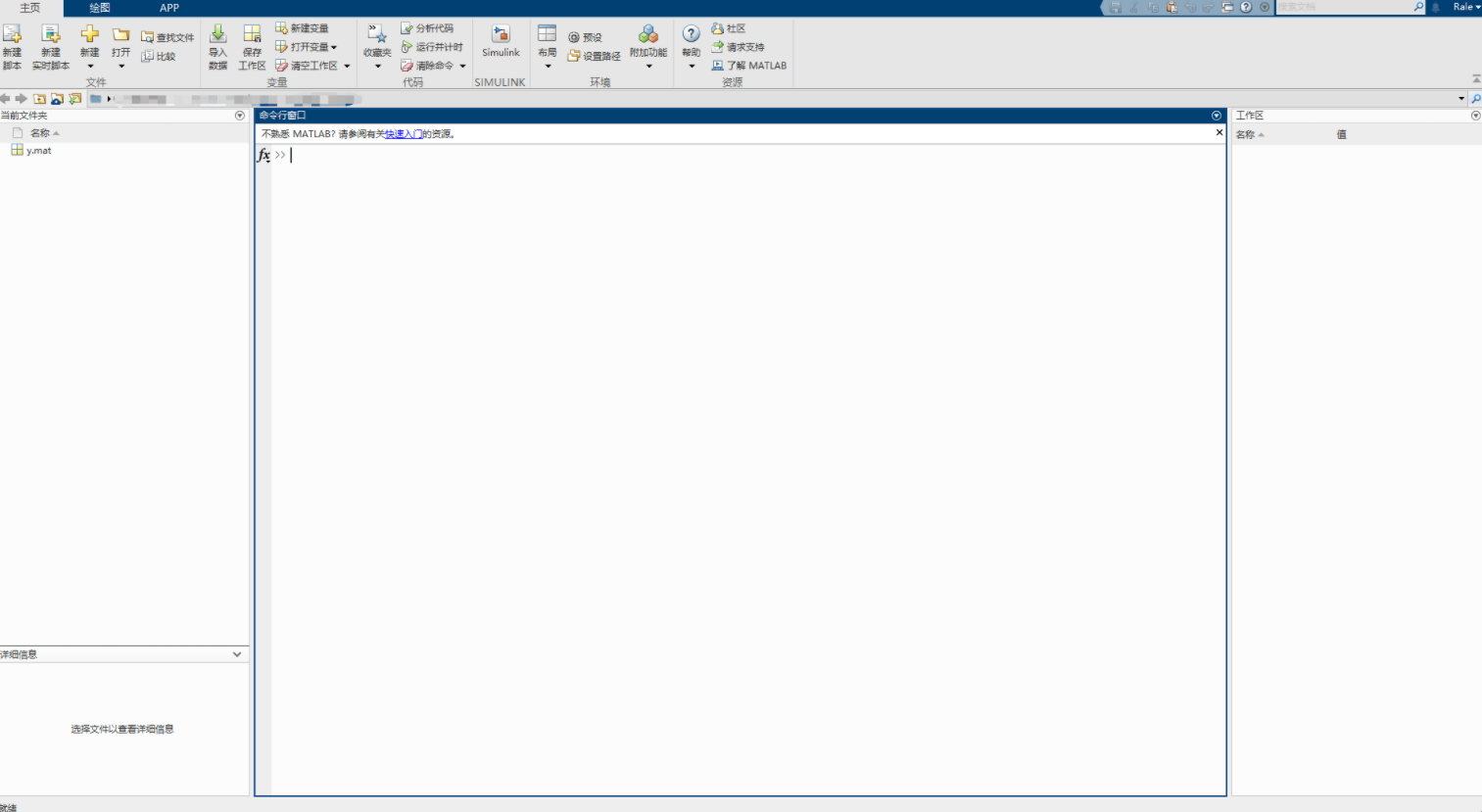Viewport: 1482px width, 812px height.
Task: Click the 导入数据 (Import Data) icon
Action: tap(217, 34)
